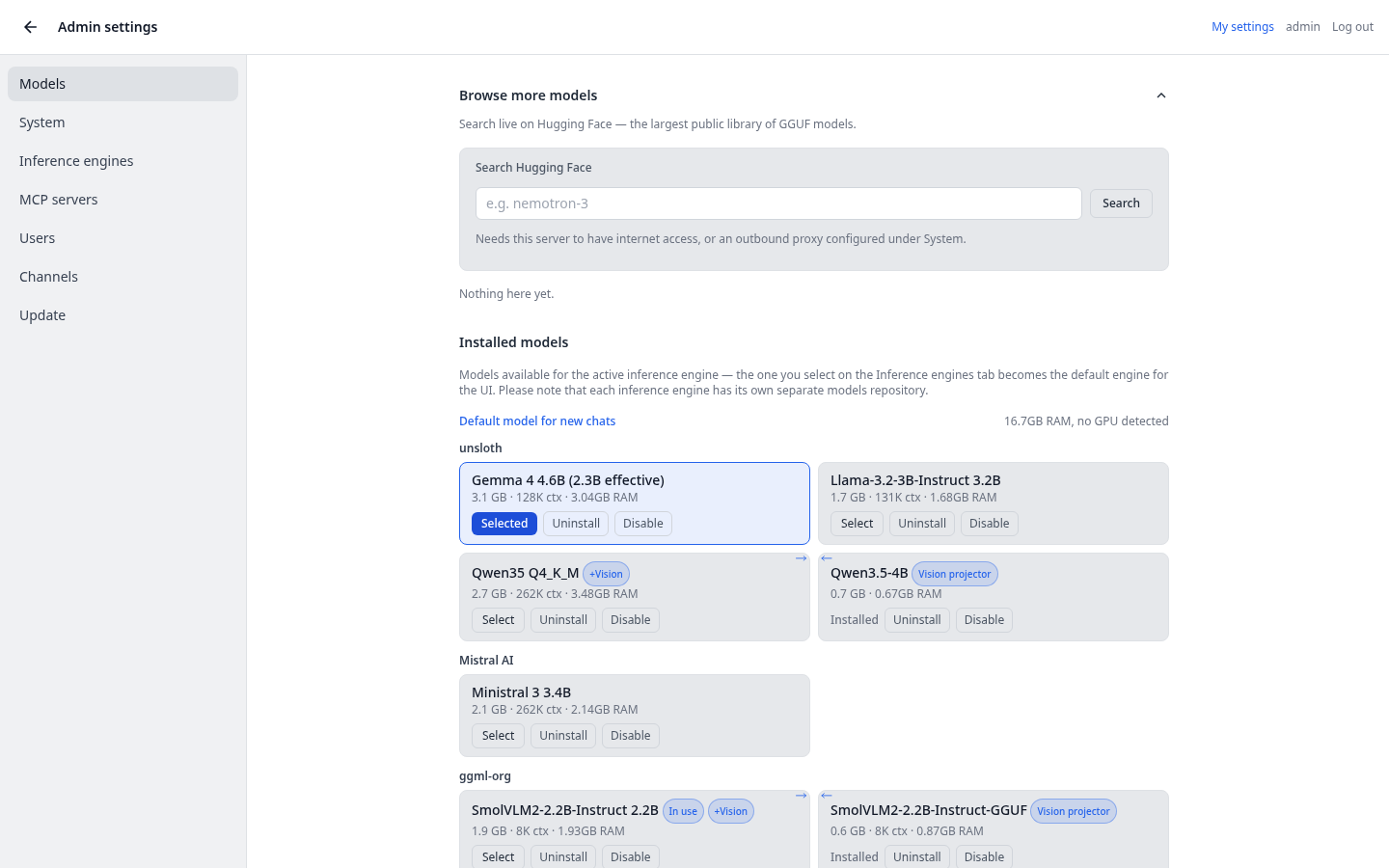This screenshot has width=1389, height=868.
Task: Click Vision projector badge on SmolVLM2-2.2B-Instruct-GGUF
Action: coord(1074,811)
